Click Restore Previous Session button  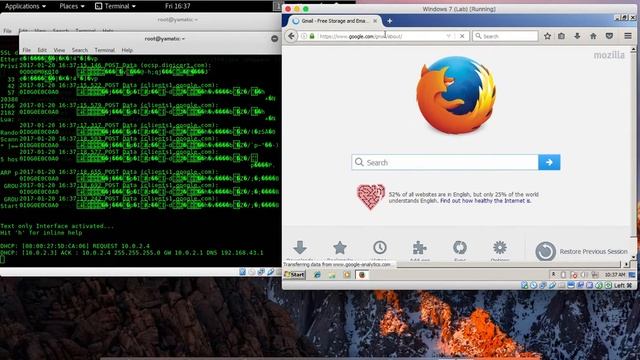581,251
